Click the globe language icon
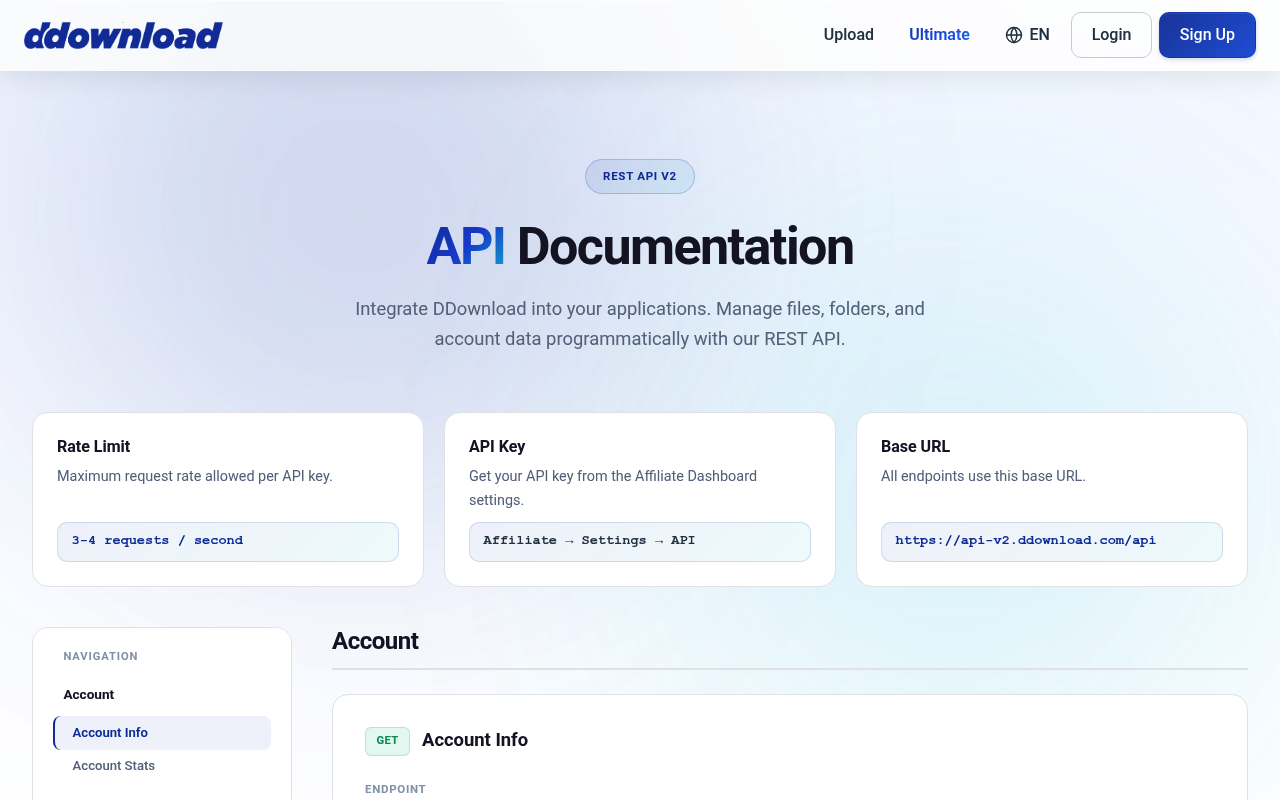The height and width of the screenshot is (800, 1280). (x=1014, y=35)
